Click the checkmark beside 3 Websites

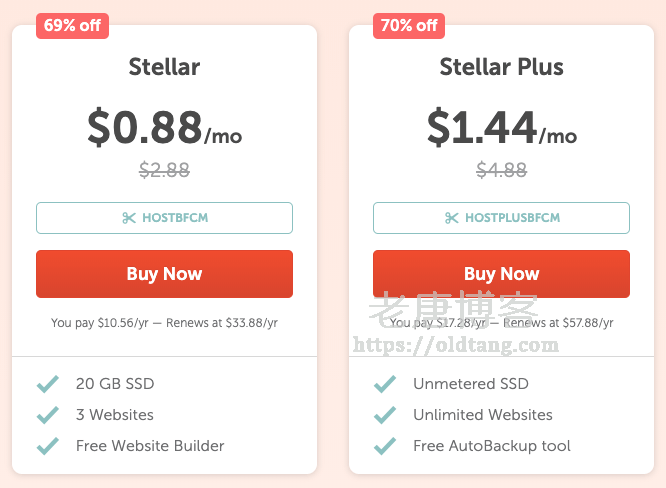[x=47, y=415]
